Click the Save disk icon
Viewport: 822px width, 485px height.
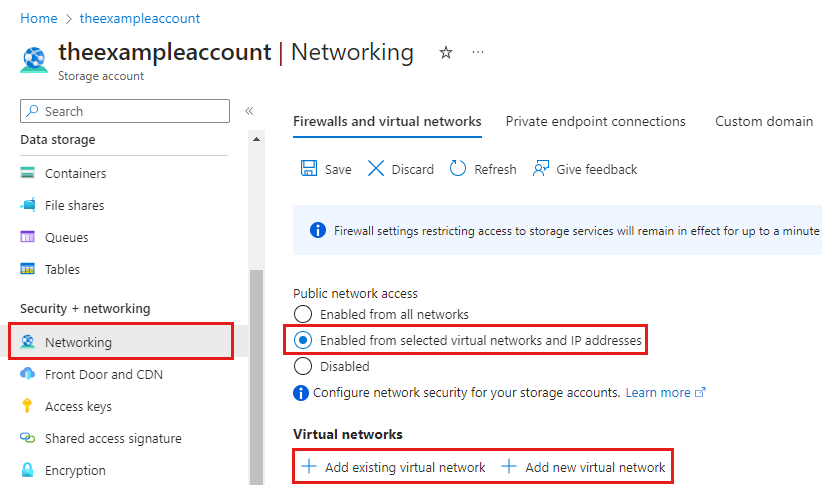(309, 169)
